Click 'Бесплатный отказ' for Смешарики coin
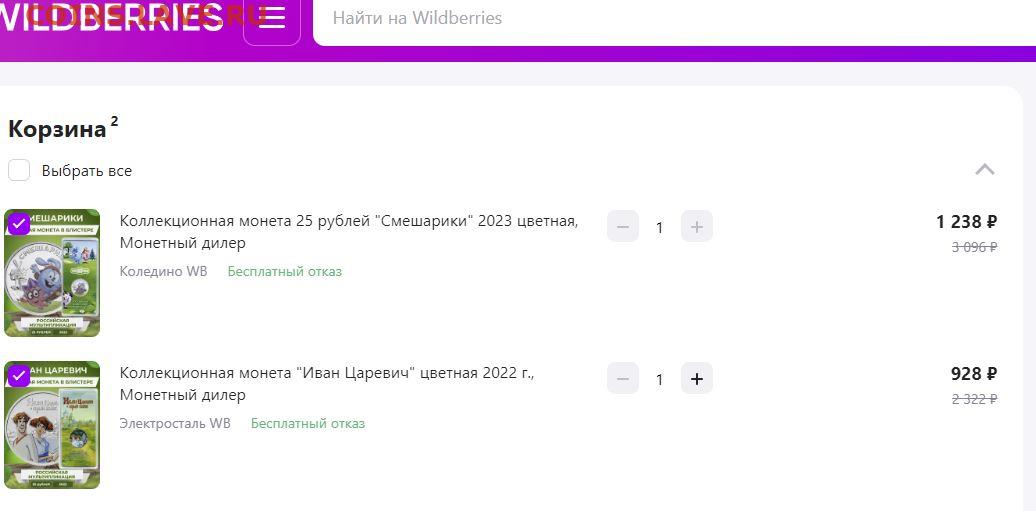The image size is (1036, 511). click(x=285, y=272)
